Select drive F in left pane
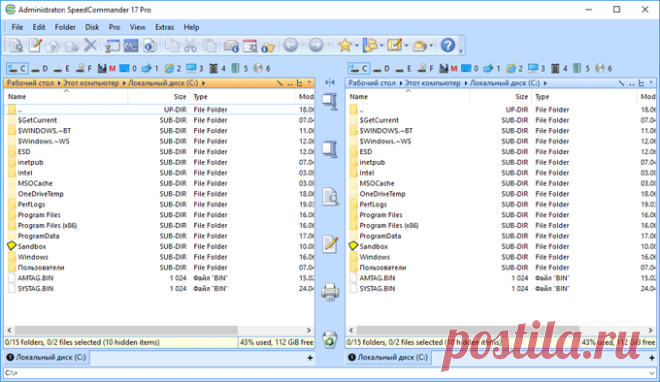 pos(84,68)
